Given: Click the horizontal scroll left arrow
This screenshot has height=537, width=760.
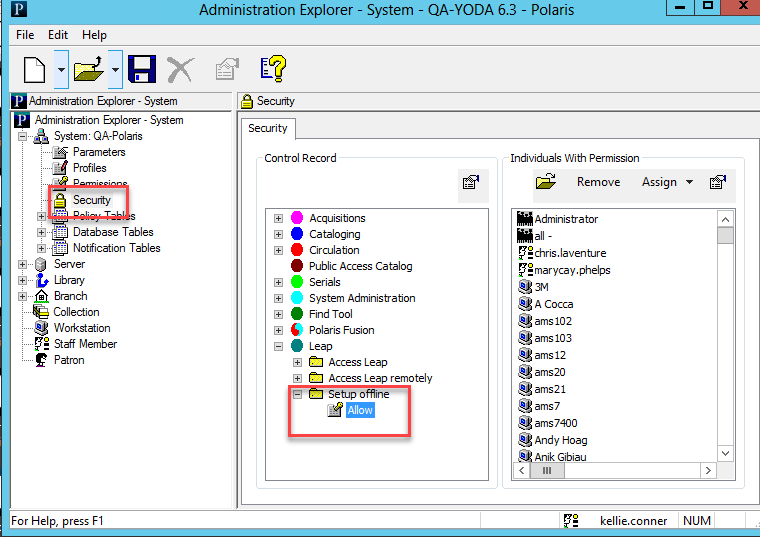Looking at the screenshot, I should [x=522, y=470].
